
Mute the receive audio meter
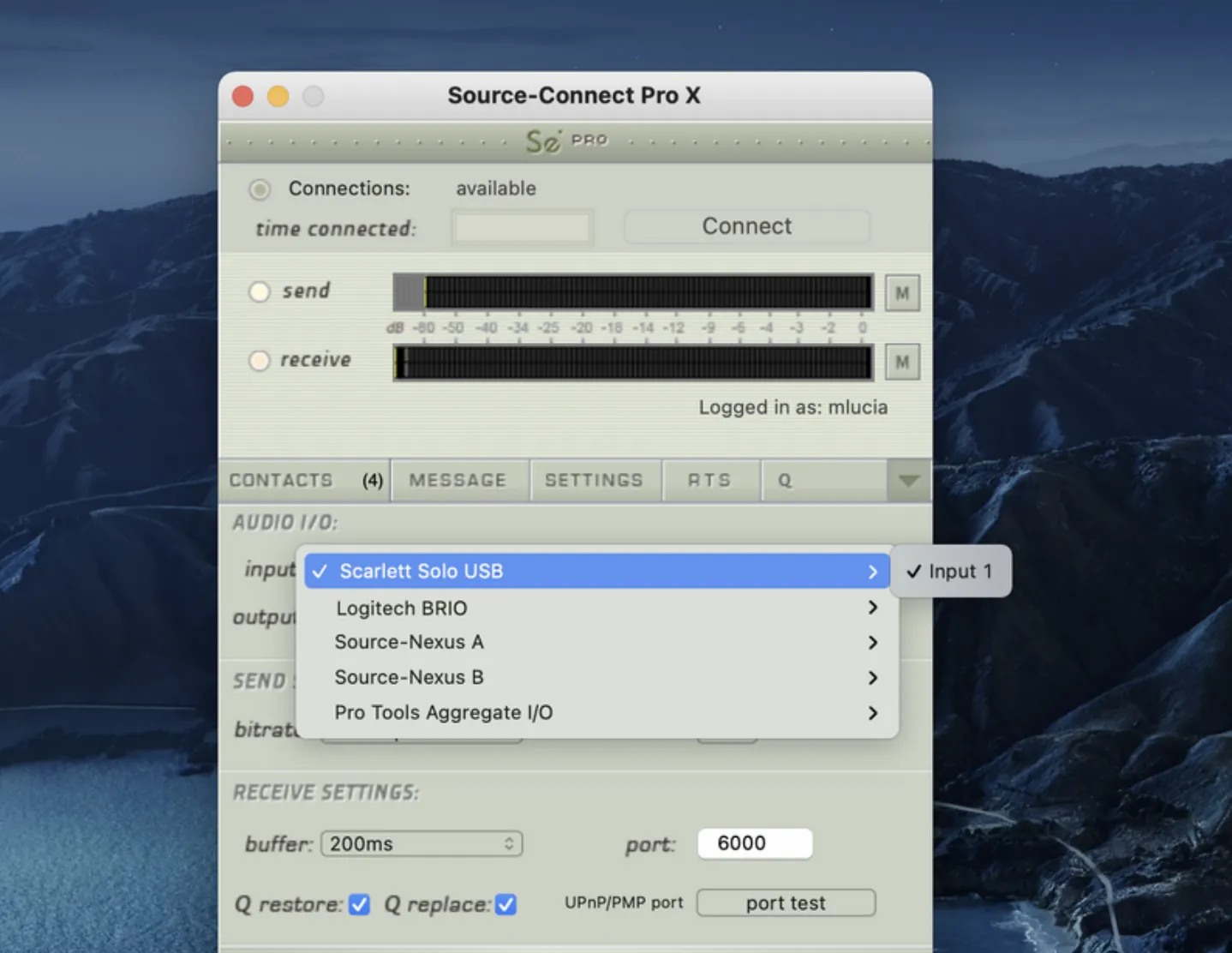click(x=902, y=362)
